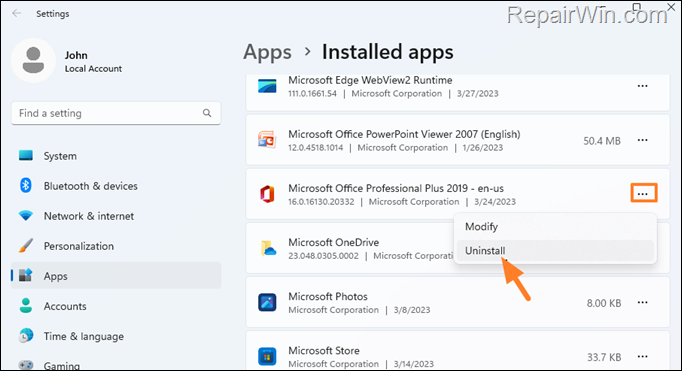This screenshot has height=371, width=682.
Task: Click the Accounts person icon
Action: [x=26, y=306]
